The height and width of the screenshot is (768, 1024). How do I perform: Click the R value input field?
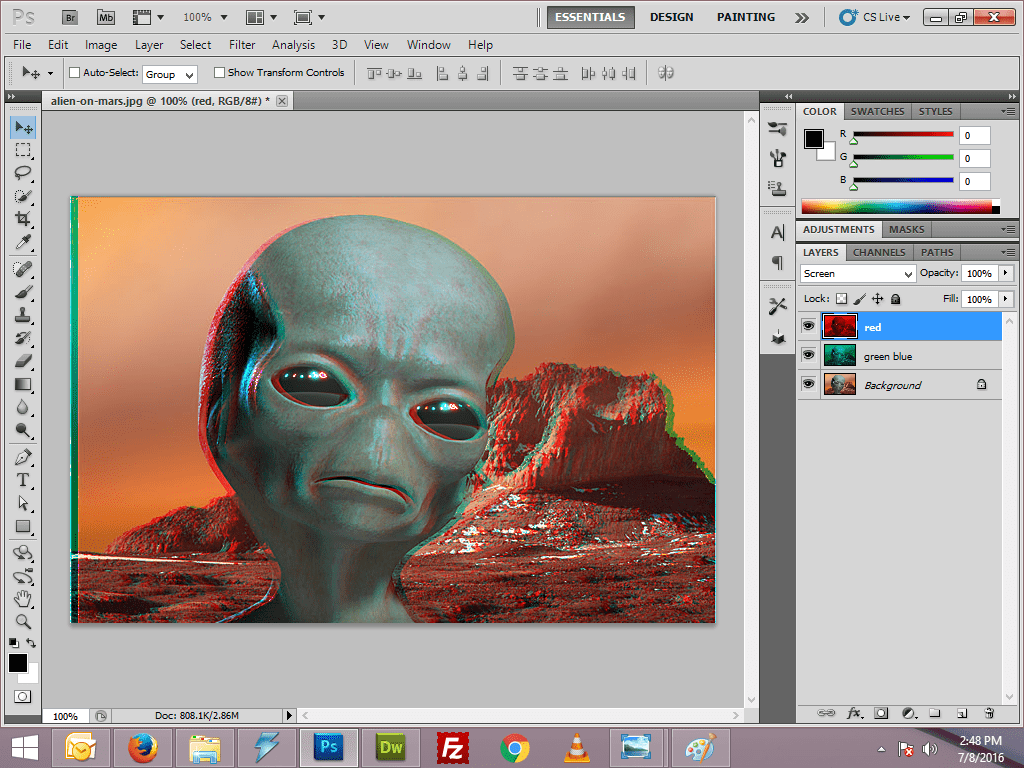click(x=974, y=135)
